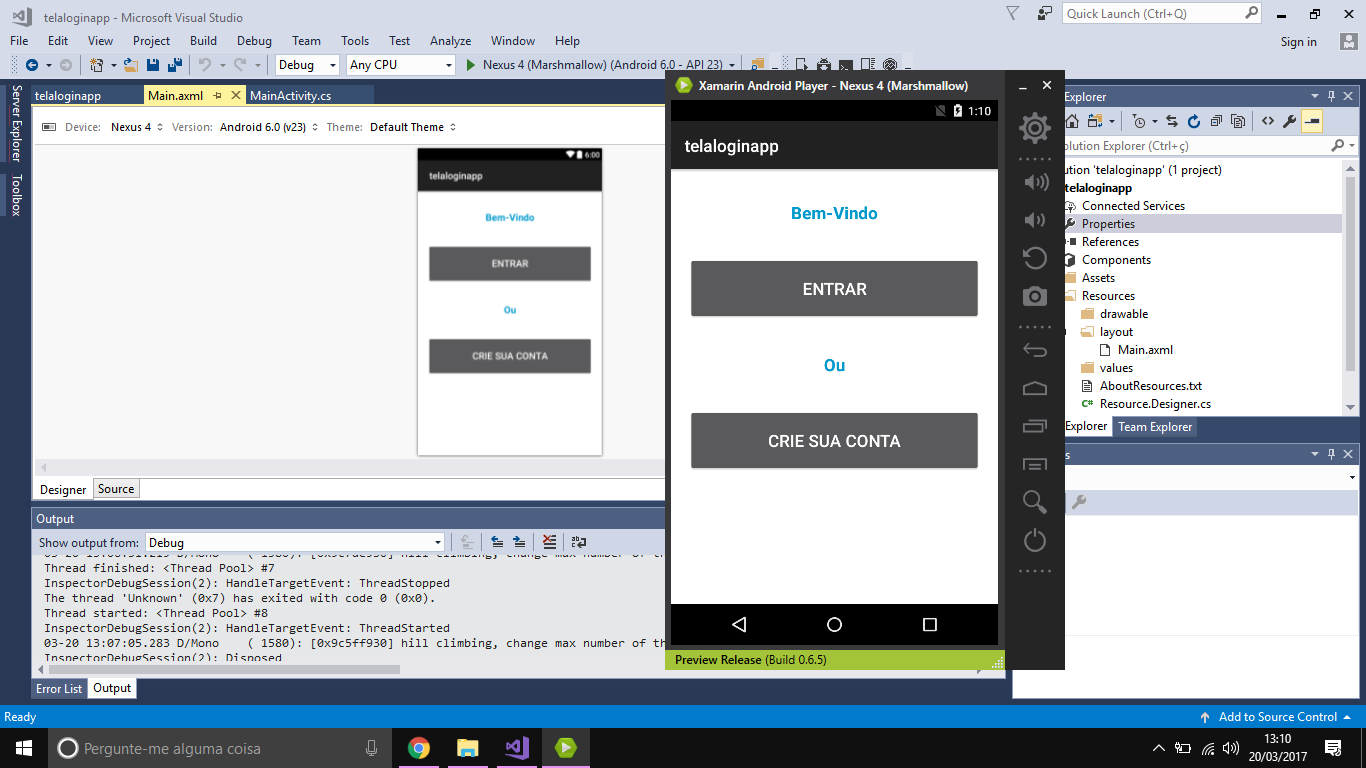1366x768 pixels.
Task: Click Solution Explorer Home icon
Action: 1072,121
